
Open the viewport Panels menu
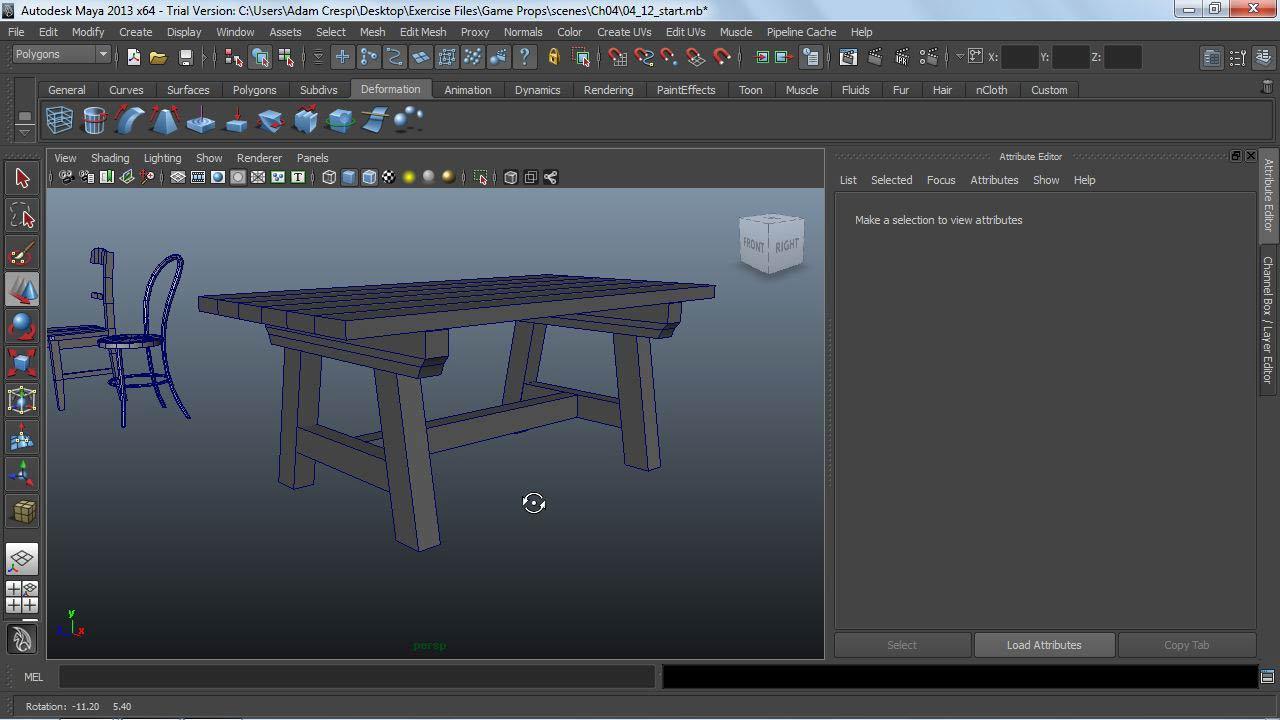click(x=312, y=158)
